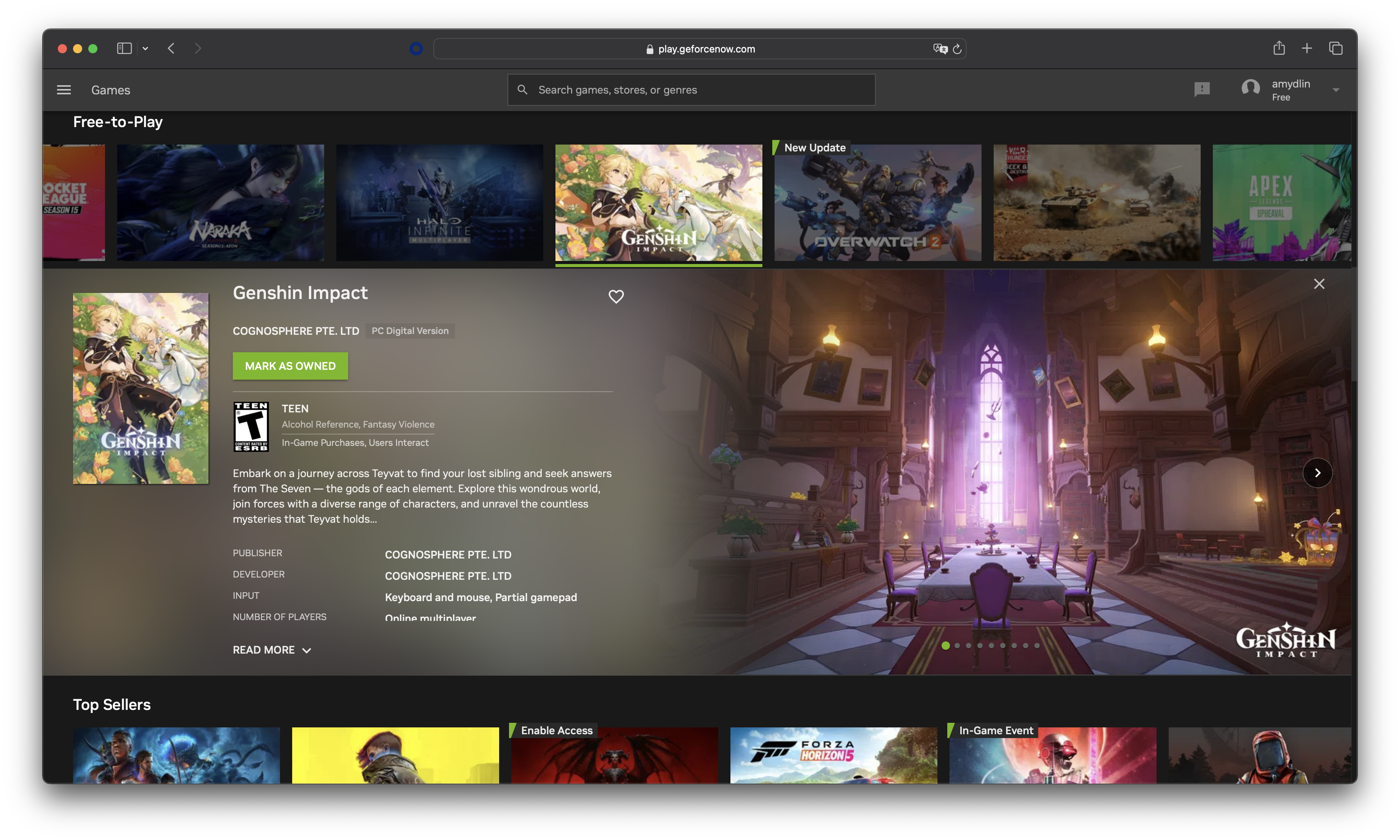
Task: Click the Top Sellers section heading
Action: click(x=111, y=705)
